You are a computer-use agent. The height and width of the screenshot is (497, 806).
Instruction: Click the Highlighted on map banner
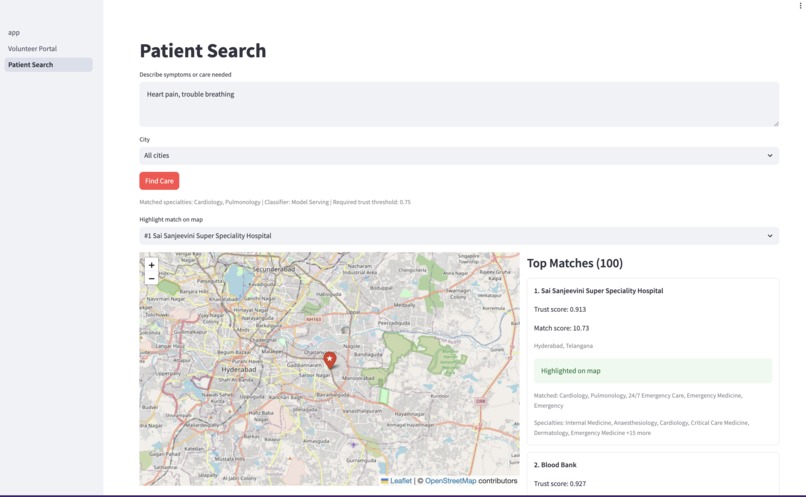point(653,371)
